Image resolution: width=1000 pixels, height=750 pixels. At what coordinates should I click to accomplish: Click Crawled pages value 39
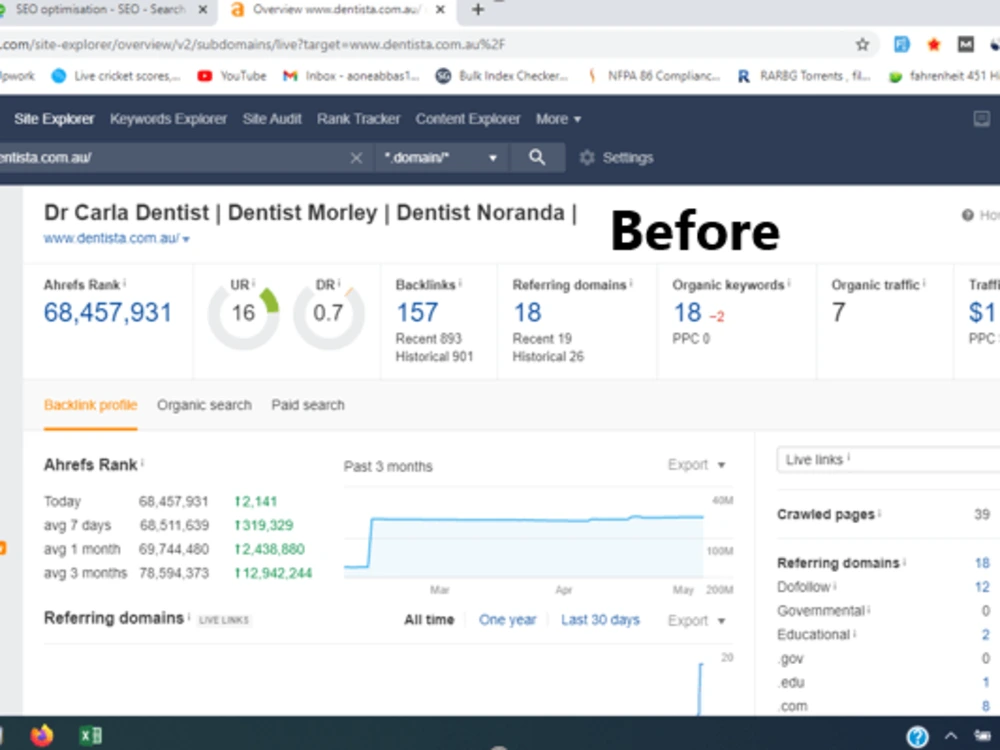click(x=982, y=515)
